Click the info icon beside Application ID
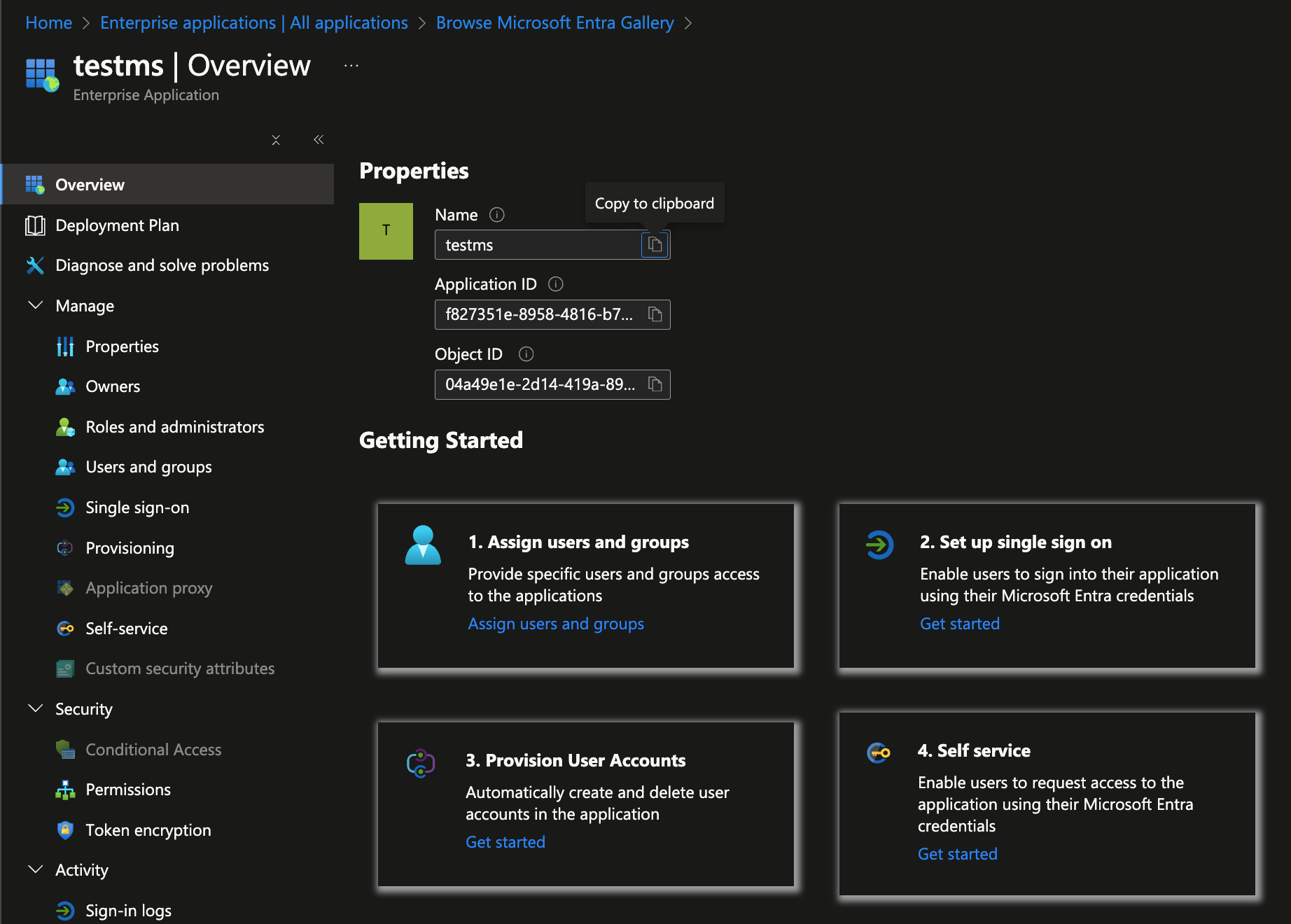Viewport: 1291px width, 924px height. (555, 284)
